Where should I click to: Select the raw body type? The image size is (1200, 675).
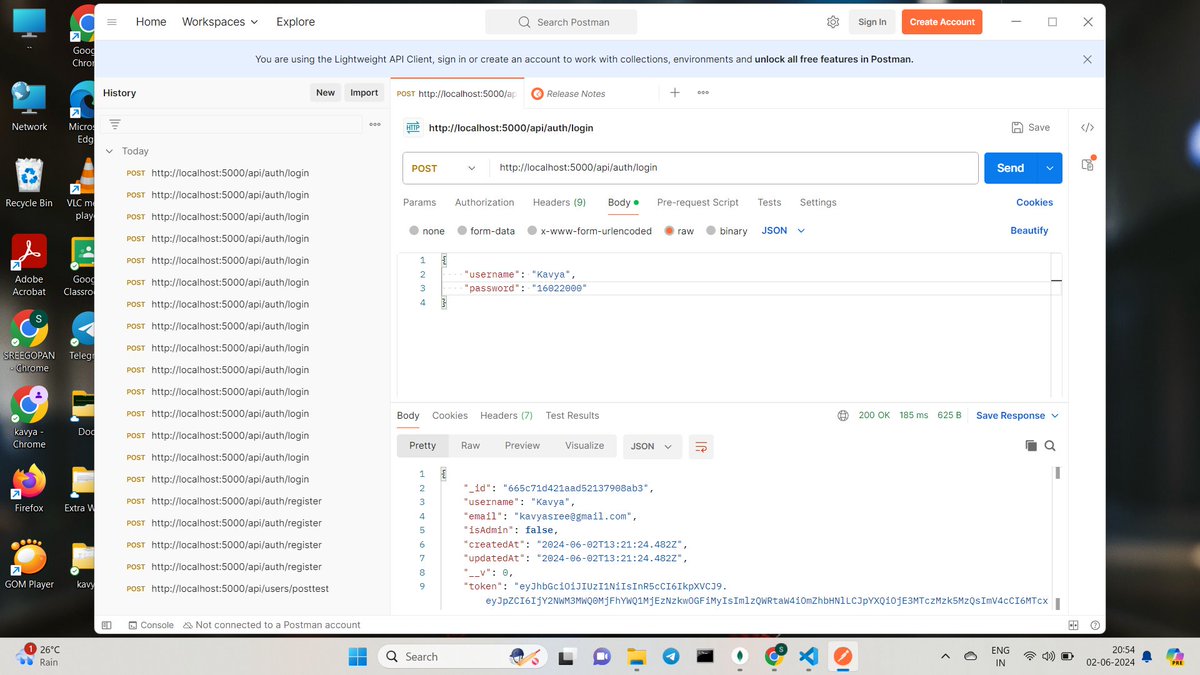tap(679, 231)
